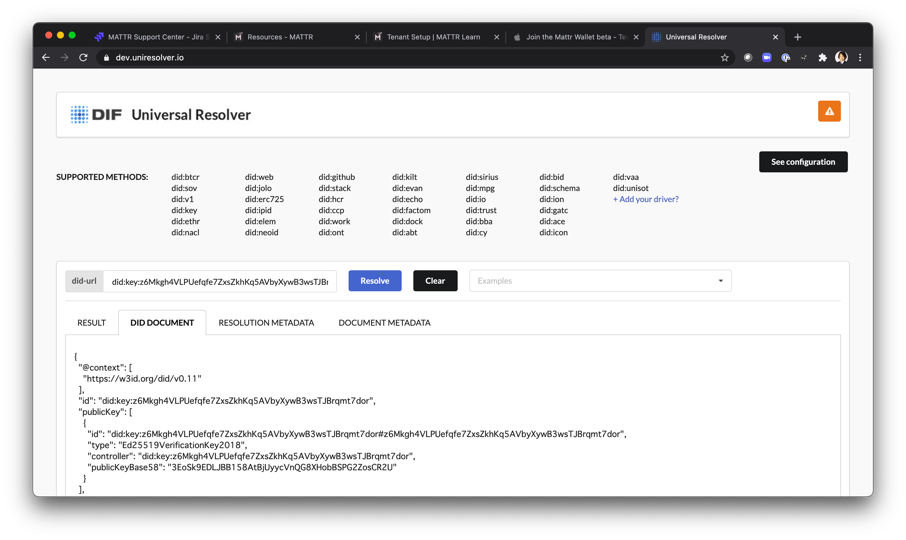
Task: Click the Ed25519VerificationKey2018 type line
Action: pos(168,445)
